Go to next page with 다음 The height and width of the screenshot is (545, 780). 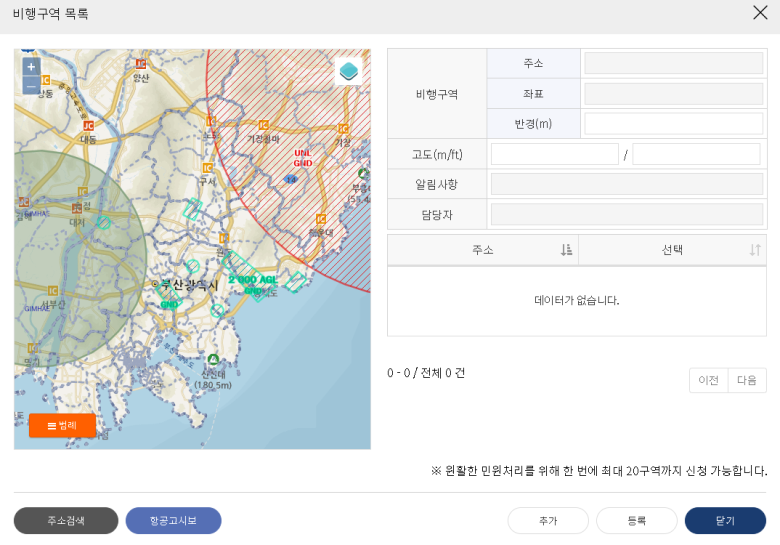[x=747, y=380]
